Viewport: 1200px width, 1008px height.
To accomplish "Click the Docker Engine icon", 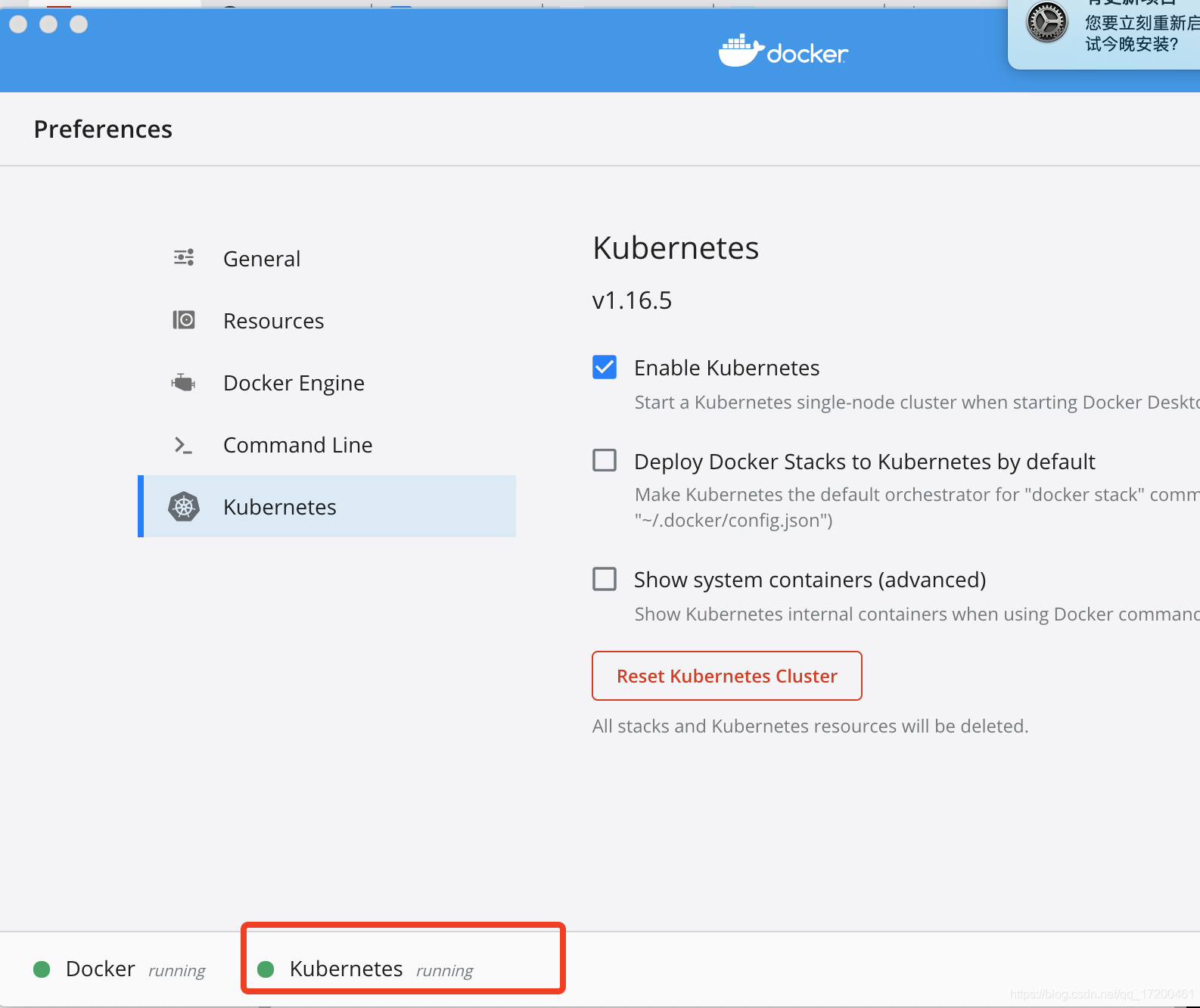I will click(x=184, y=382).
